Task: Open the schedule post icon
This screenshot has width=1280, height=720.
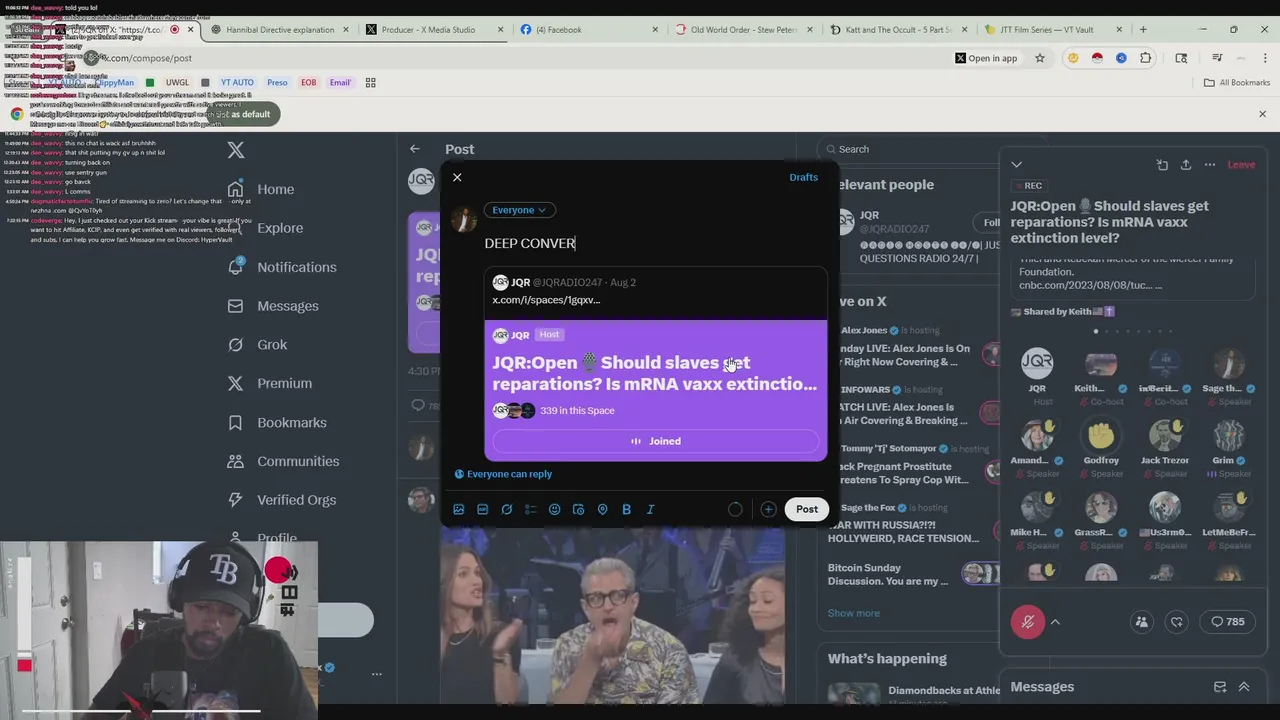Action: pyautogui.click(x=579, y=509)
